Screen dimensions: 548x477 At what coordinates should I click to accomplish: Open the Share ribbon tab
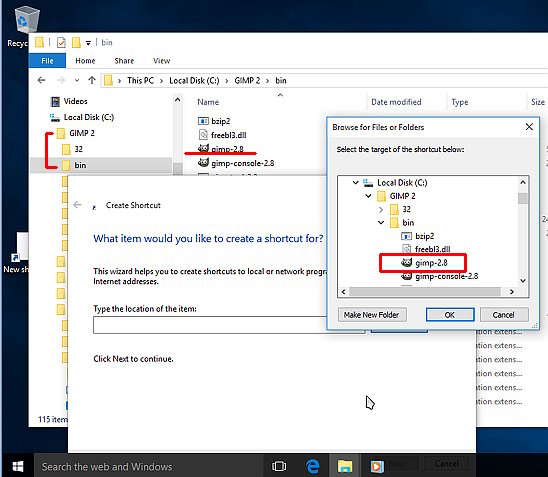coord(124,60)
